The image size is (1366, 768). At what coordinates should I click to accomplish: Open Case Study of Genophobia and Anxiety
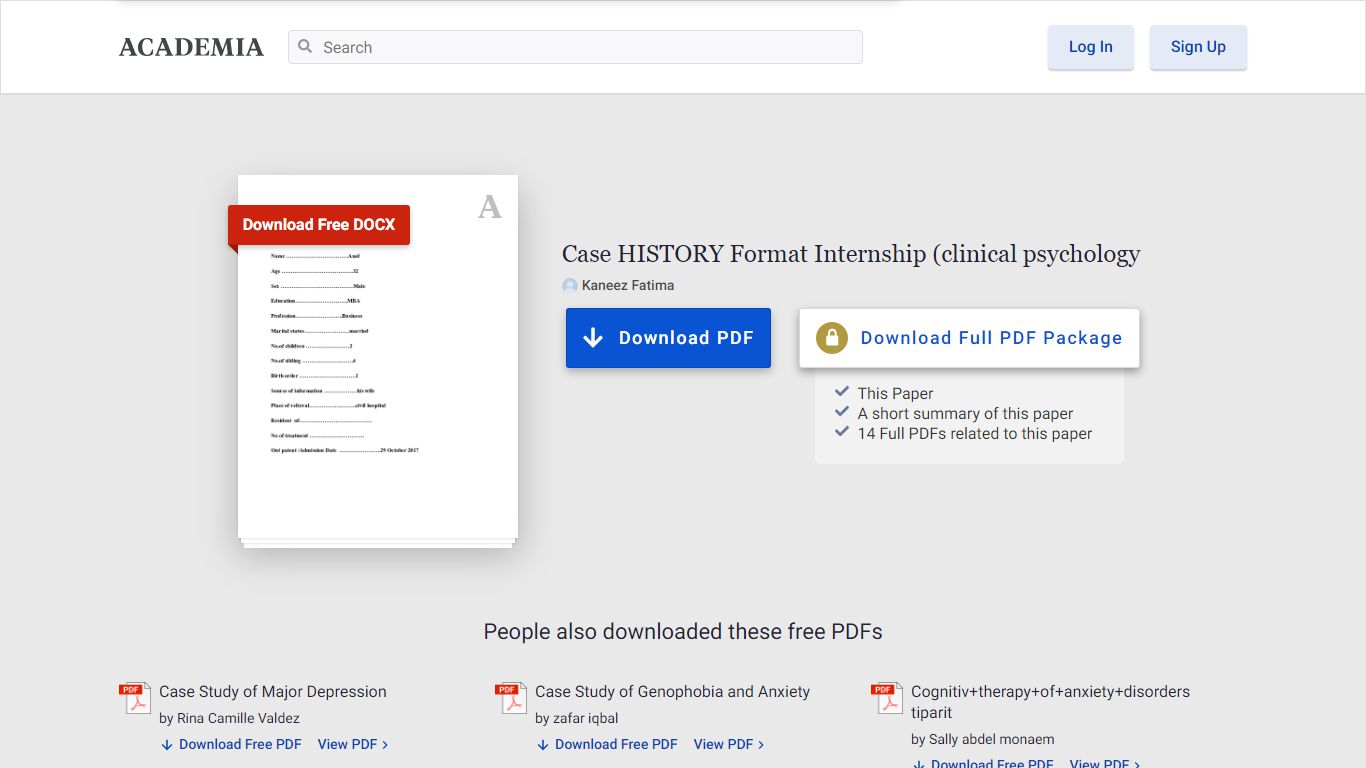(673, 692)
